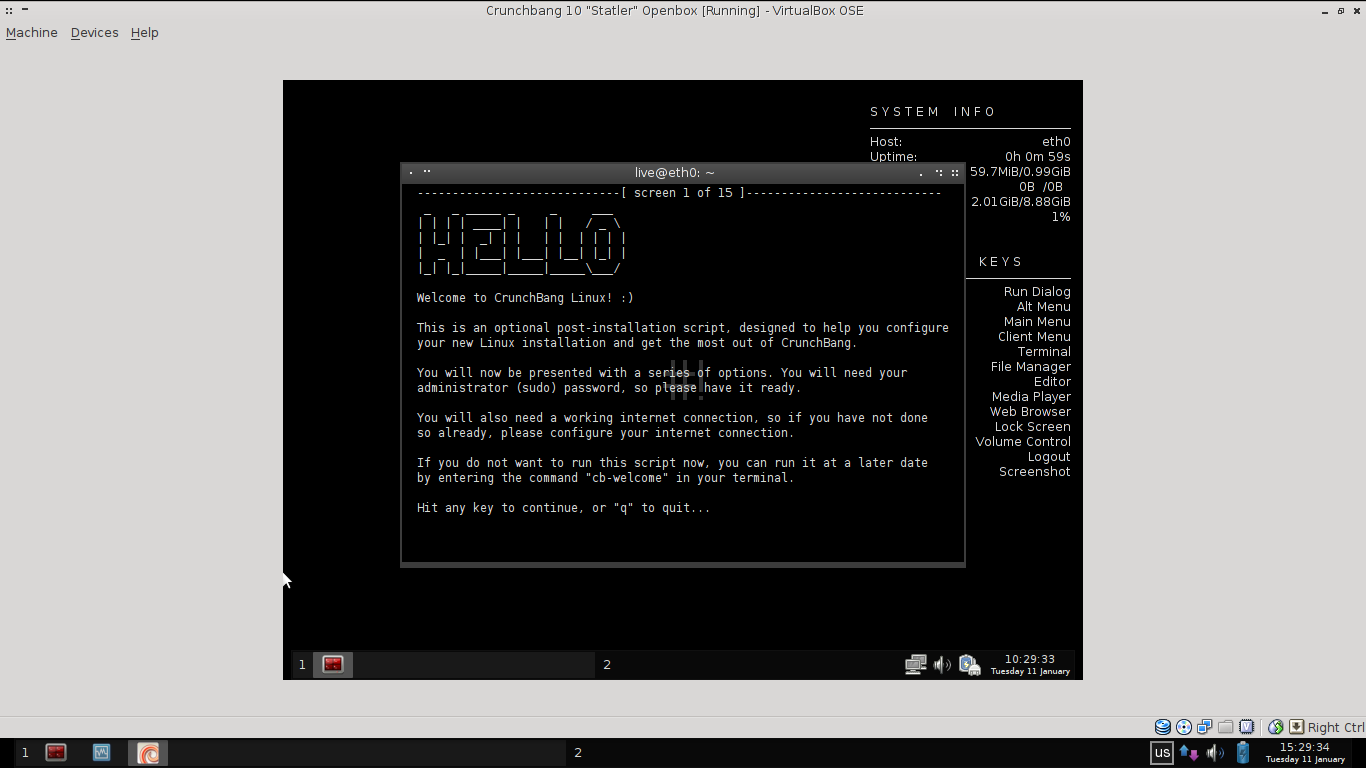Click the network adapters icon in VirtualBox status bar
The width and height of the screenshot is (1366, 768).
point(1204,726)
